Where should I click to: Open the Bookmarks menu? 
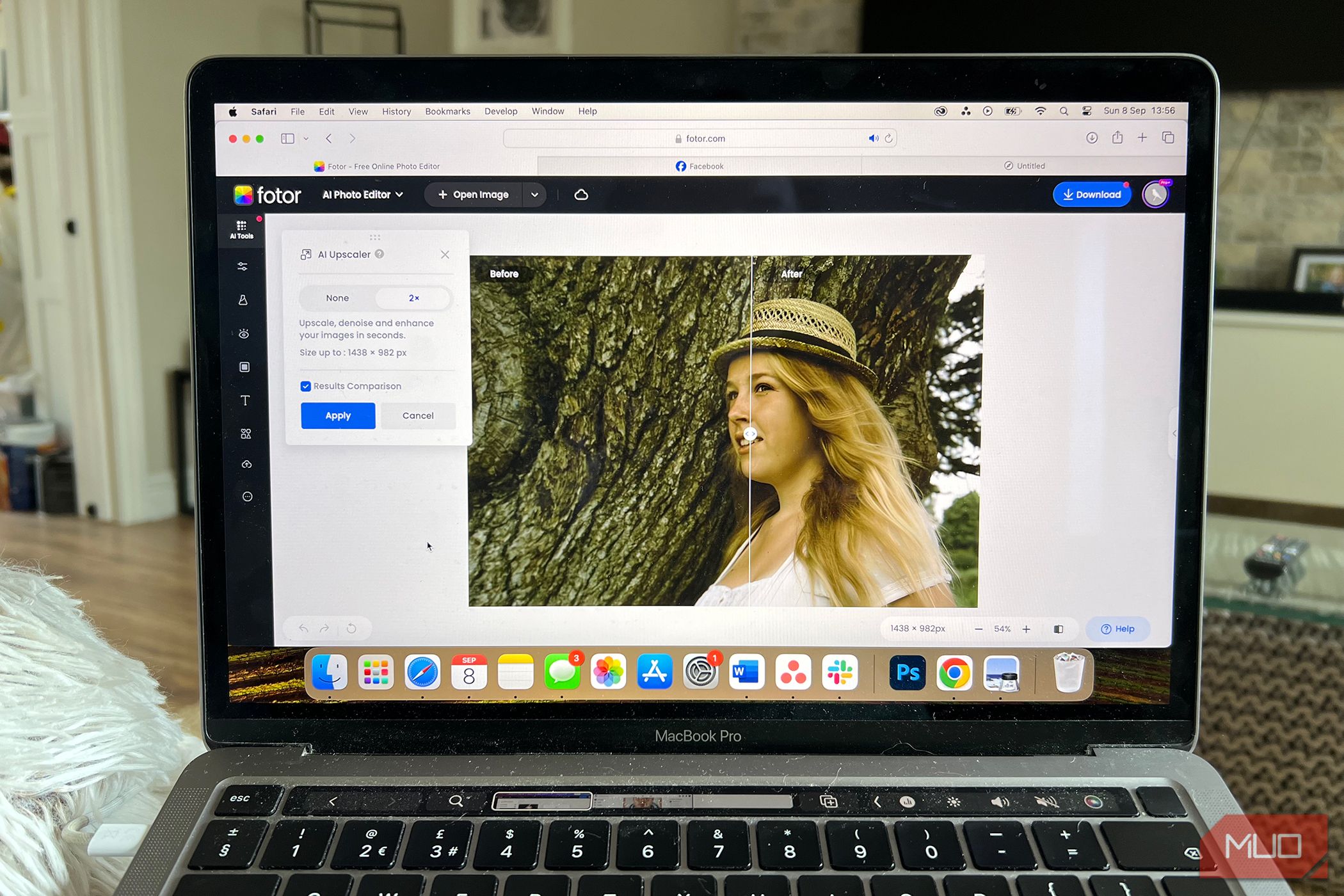point(447,111)
